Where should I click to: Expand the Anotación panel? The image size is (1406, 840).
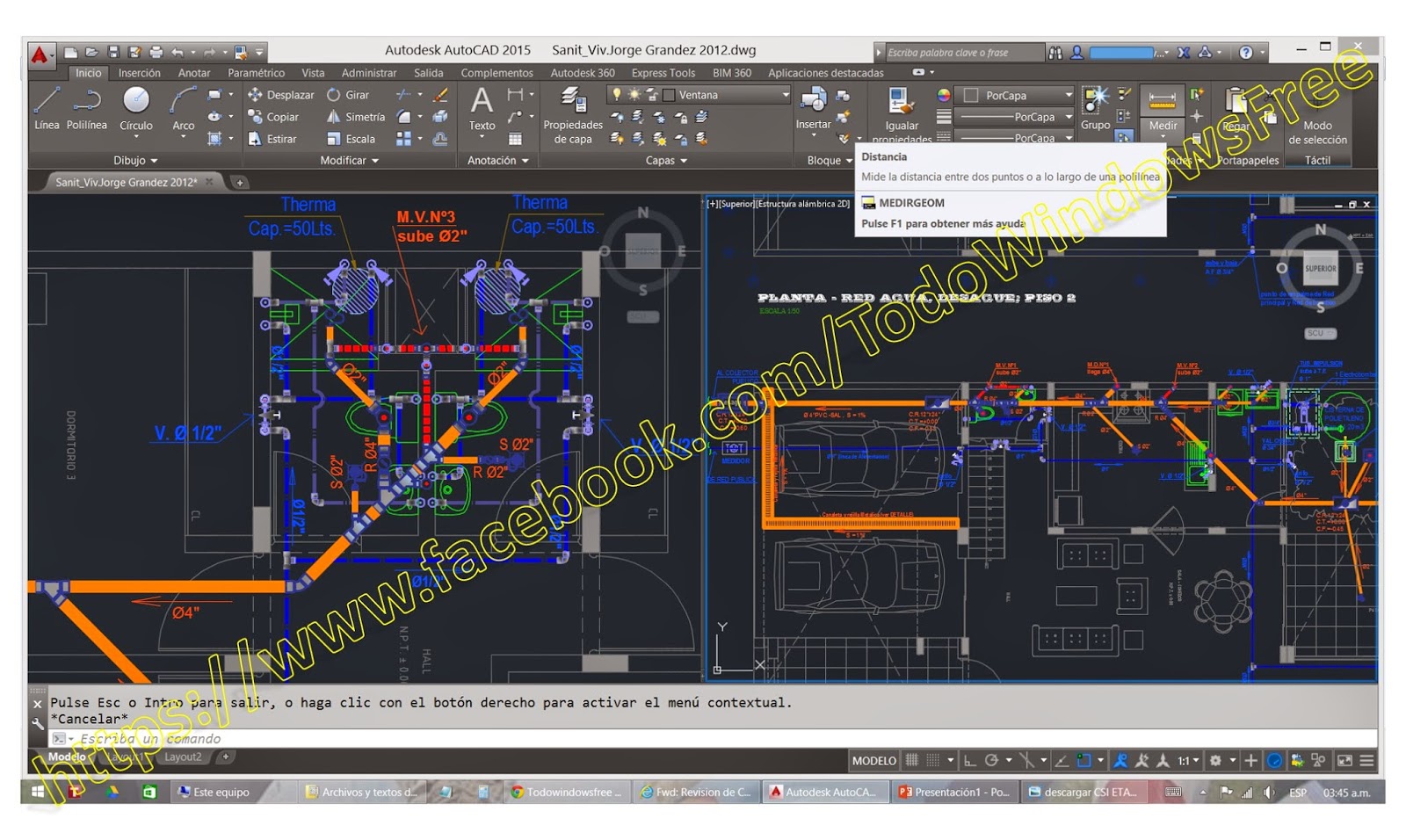tap(497, 161)
